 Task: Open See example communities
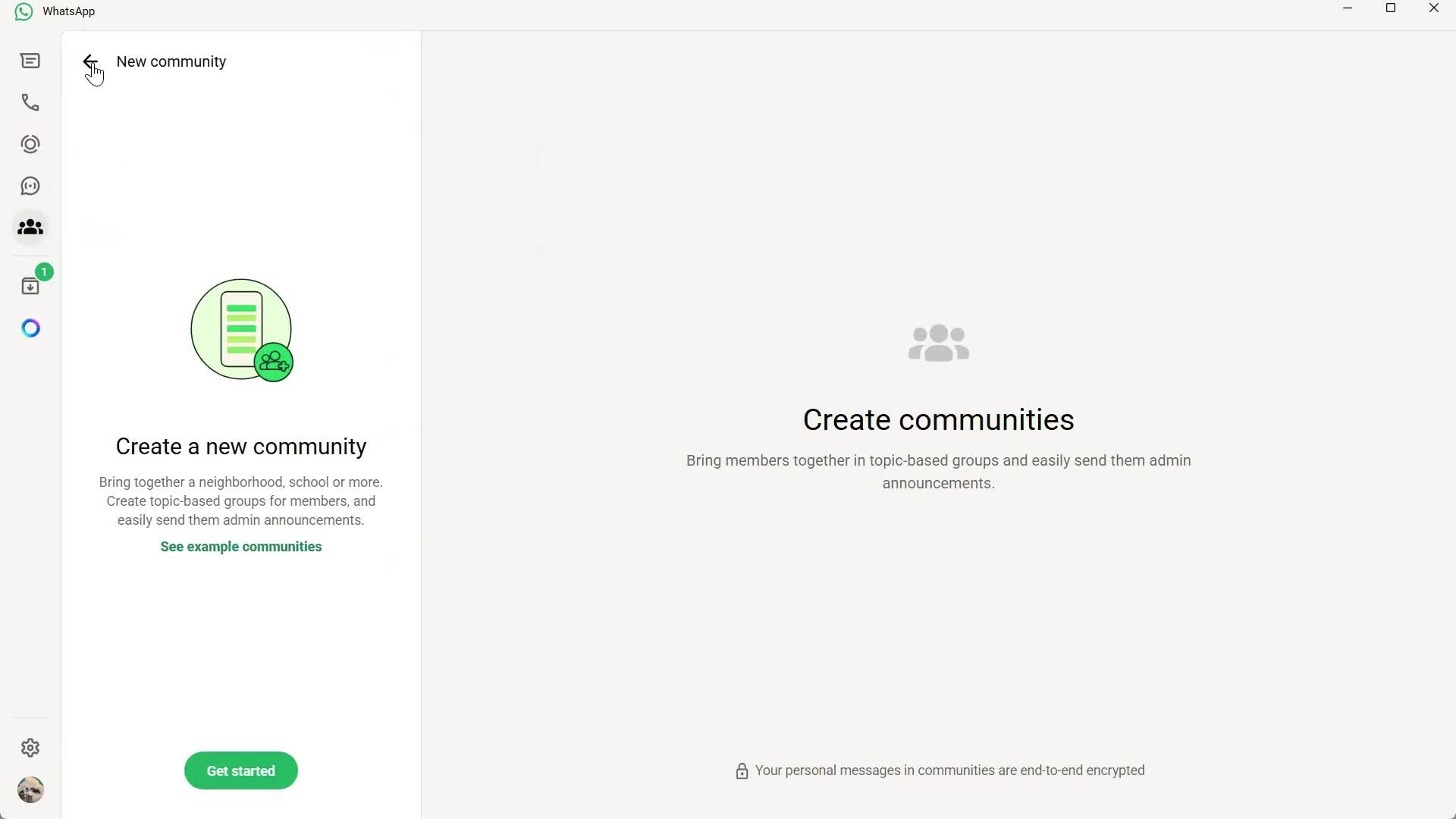(x=240, y=546)
